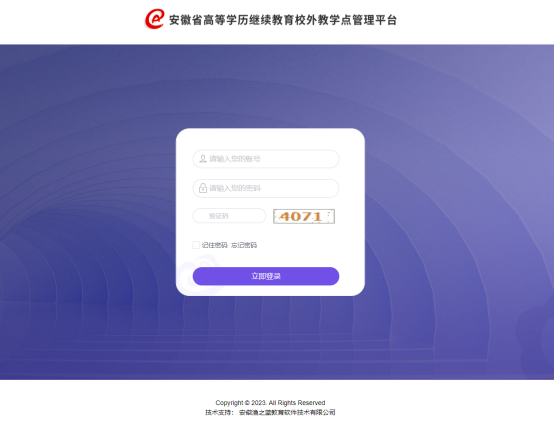Click the 安徽渔之蓝教育软件技术有限公司 company name
This screenshot has height=422, width=554.
287,412
